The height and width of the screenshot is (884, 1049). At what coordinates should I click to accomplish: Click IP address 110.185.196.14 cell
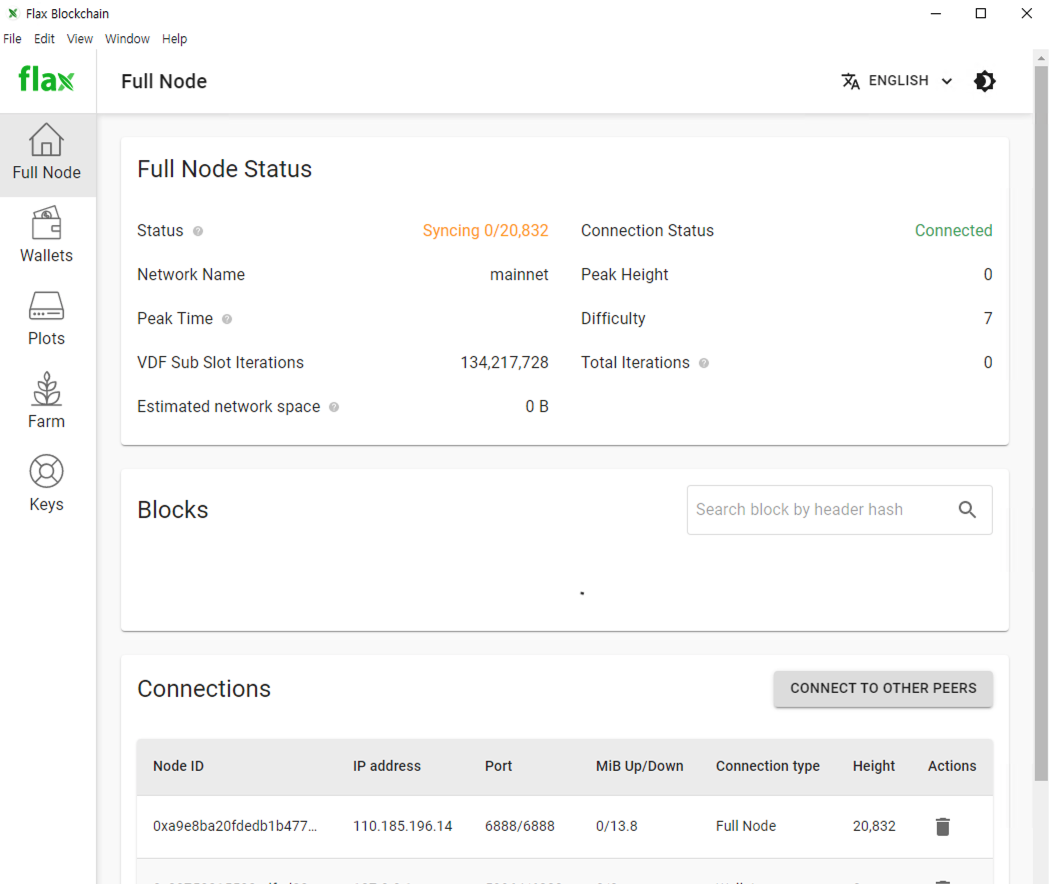point(403,826)
